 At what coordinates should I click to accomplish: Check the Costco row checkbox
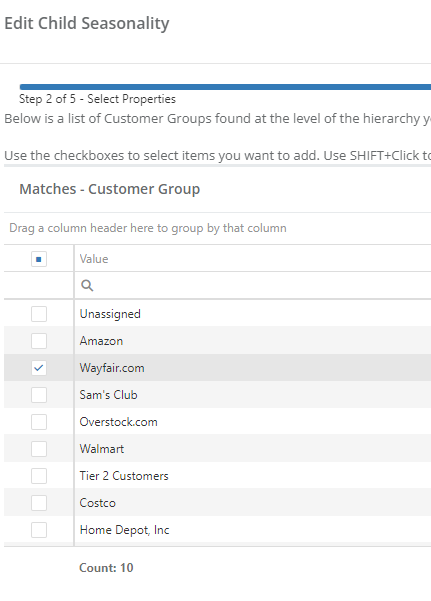39,503
